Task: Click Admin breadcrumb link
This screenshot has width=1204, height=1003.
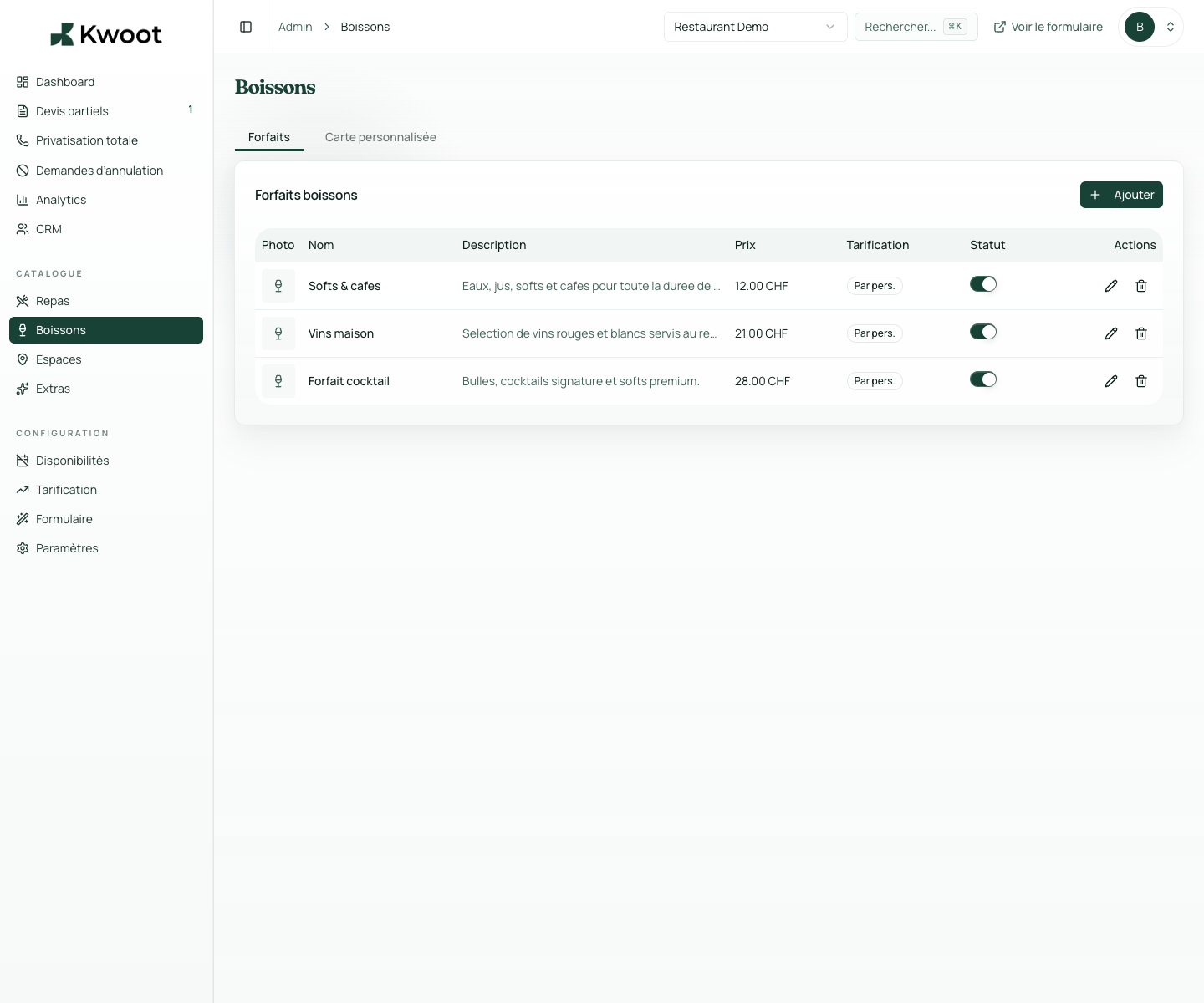Action: click(295, 27)
